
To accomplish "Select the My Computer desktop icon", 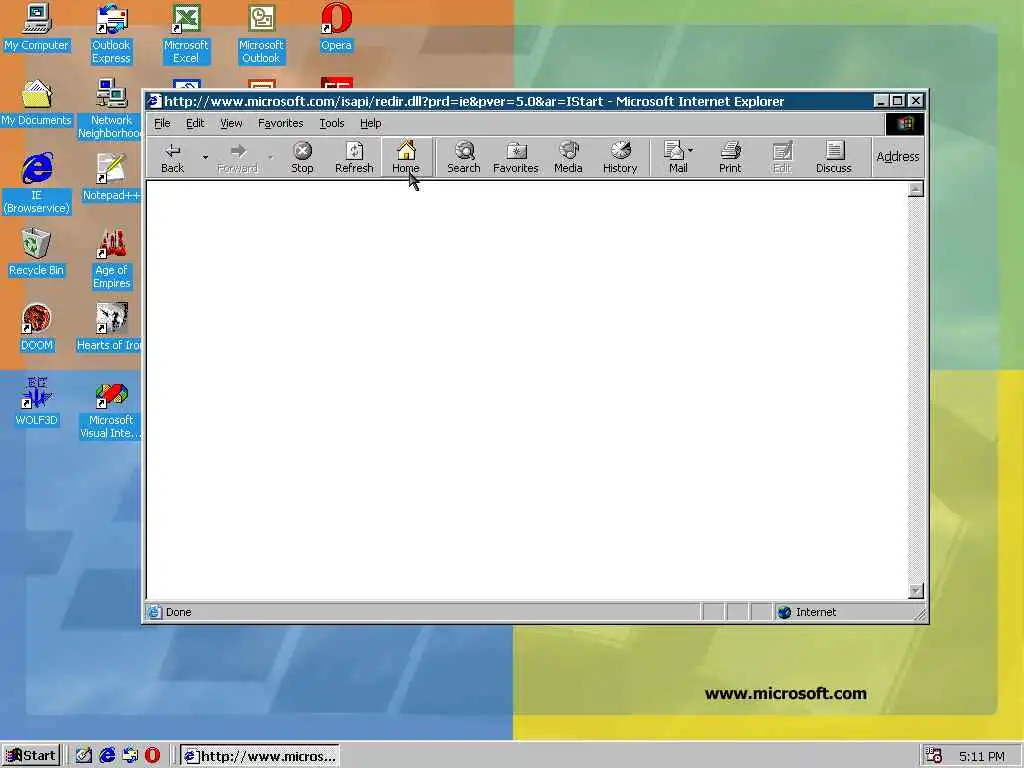I will [36, 27].
